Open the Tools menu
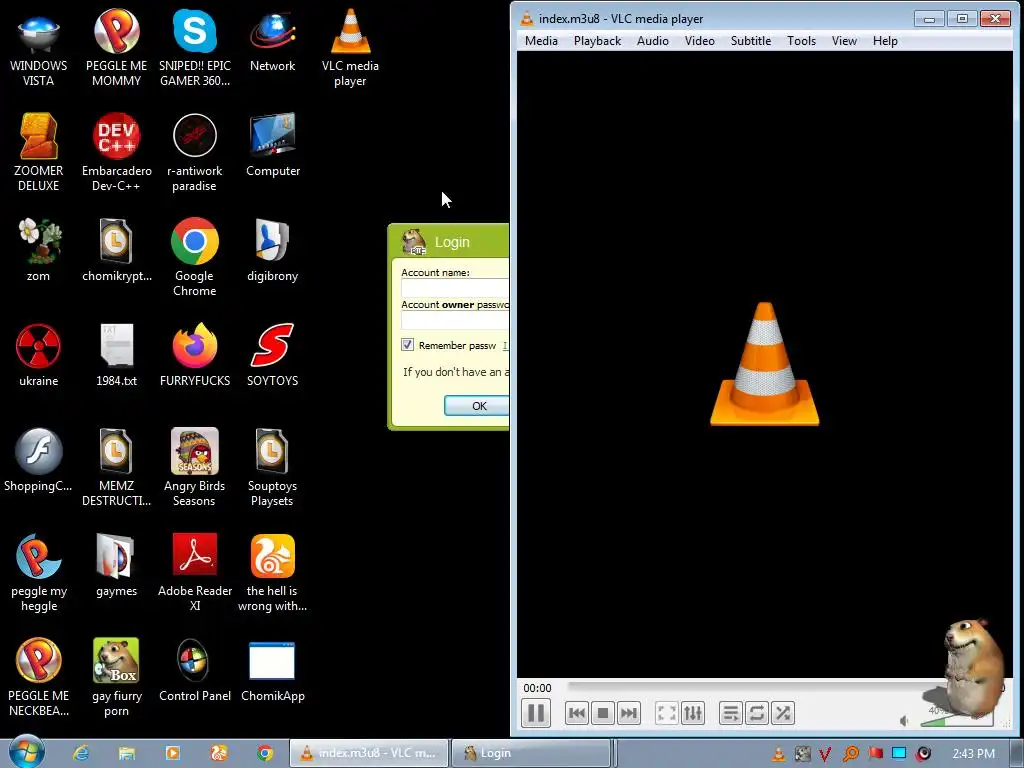This screenshot has height=768, width=1024. coord(801,40)
